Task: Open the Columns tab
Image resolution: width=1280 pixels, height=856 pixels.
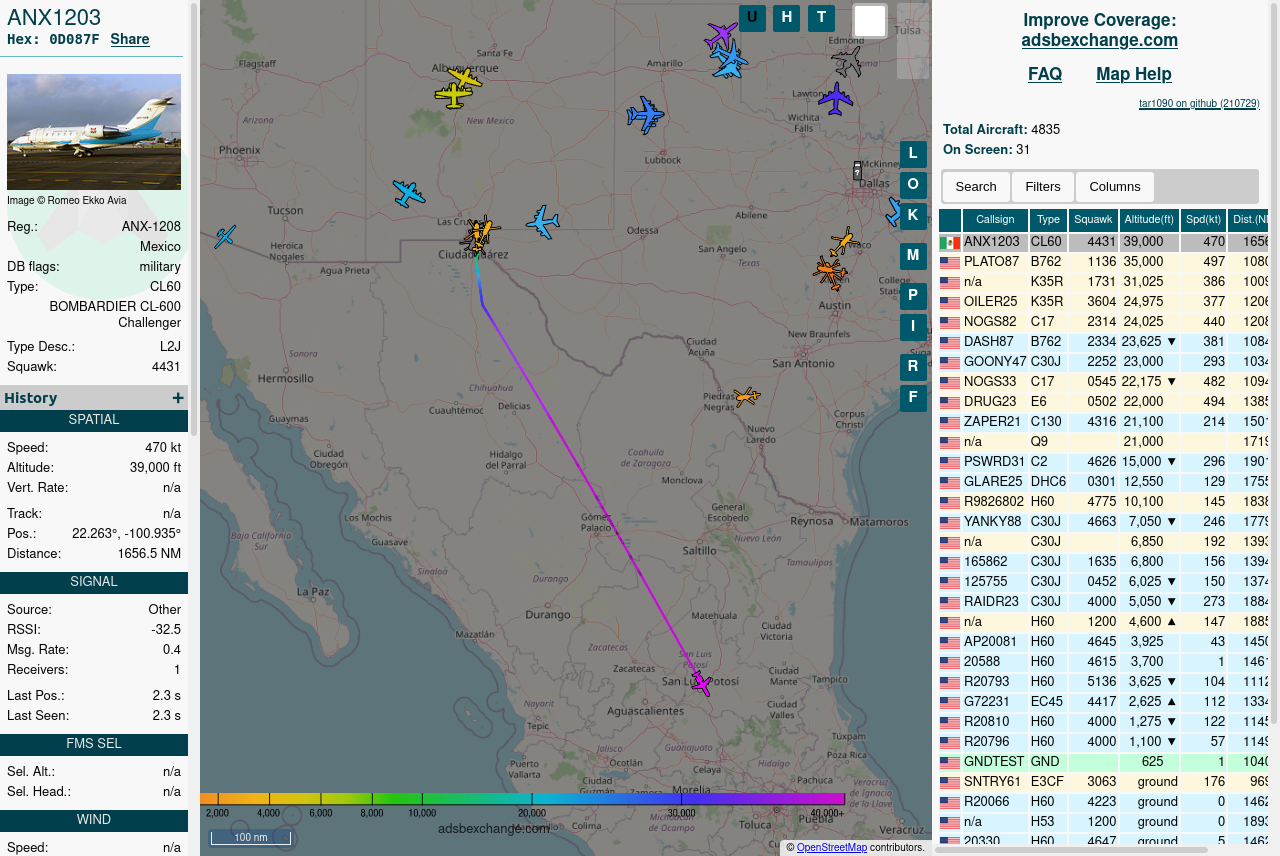Action: point(1115,187)
